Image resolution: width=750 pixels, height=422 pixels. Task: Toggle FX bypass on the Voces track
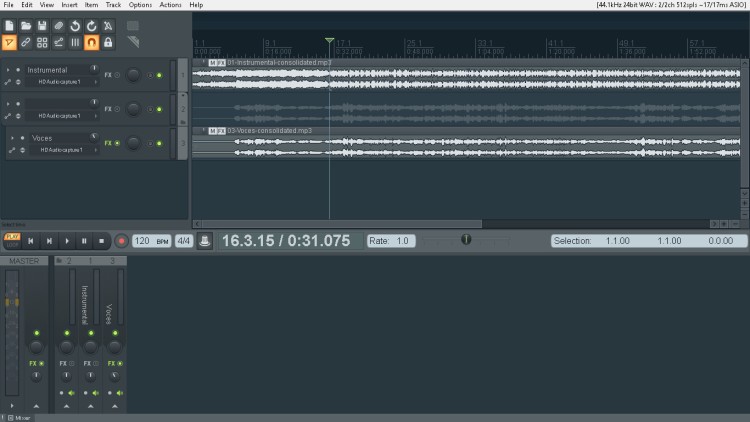[x=118, y=143]
